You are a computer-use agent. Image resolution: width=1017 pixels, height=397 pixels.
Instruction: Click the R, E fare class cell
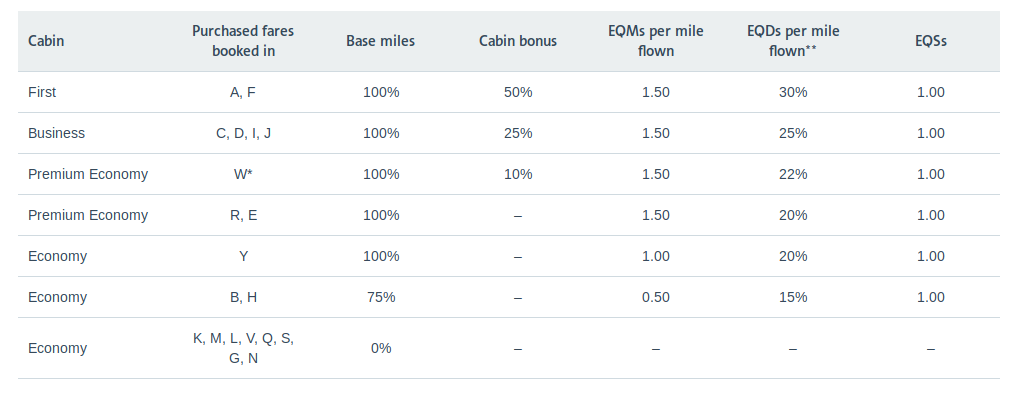[243, 215]
